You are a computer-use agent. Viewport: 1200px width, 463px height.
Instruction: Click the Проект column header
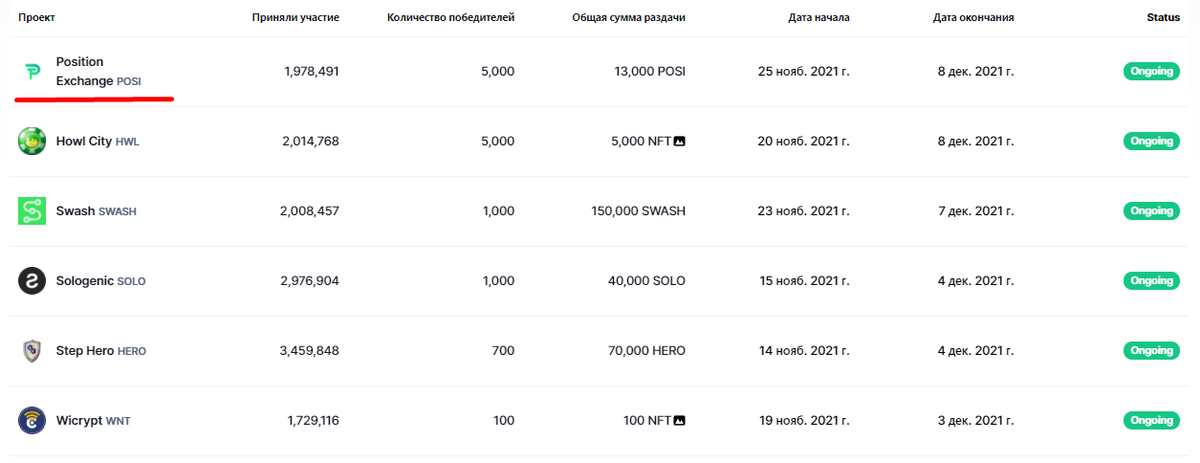(x=37, y=18)
